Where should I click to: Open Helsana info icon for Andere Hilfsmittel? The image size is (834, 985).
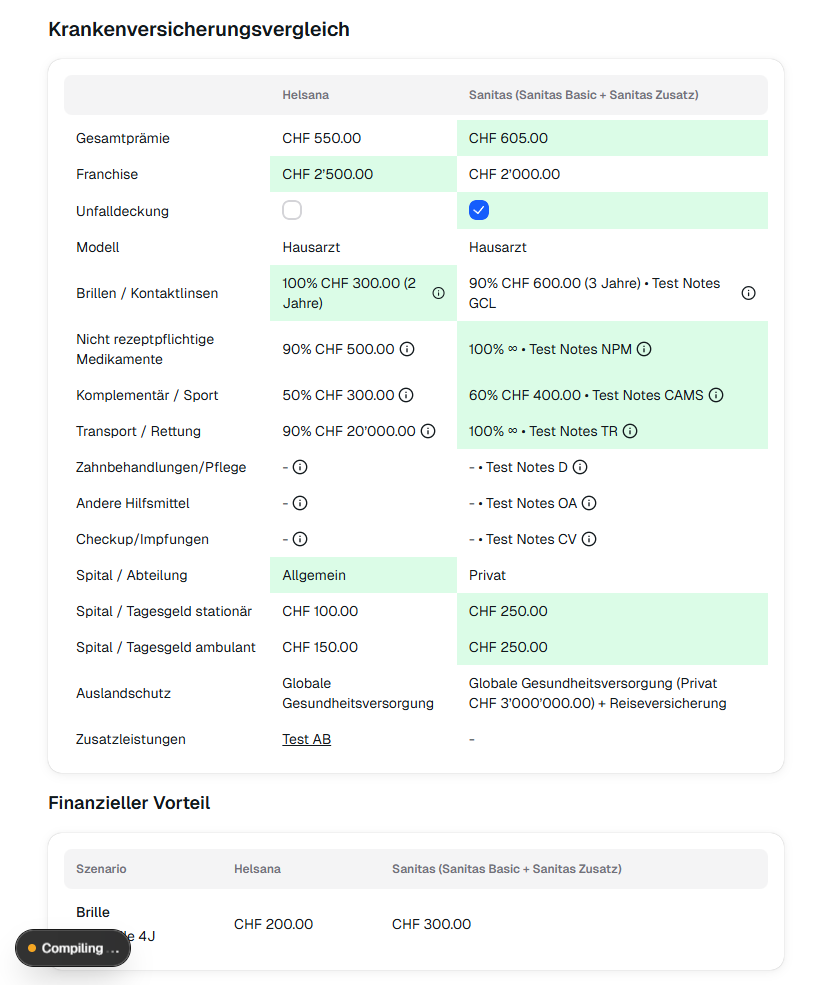300,503
